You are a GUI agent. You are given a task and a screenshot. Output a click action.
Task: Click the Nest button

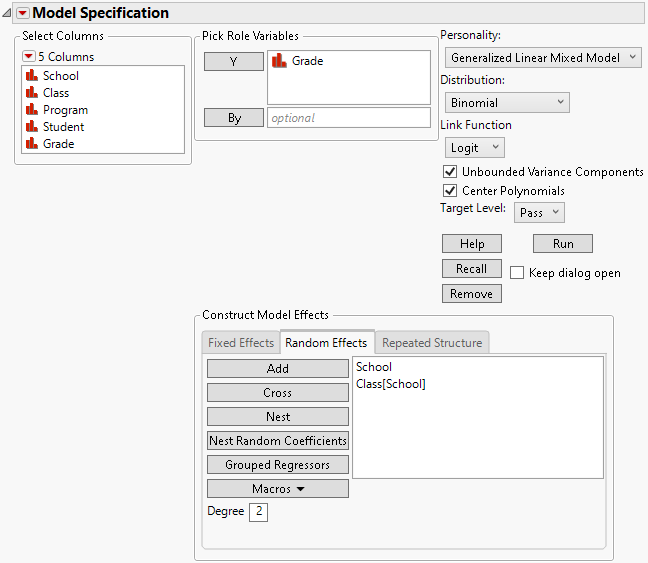pyautogui.click(x=278, y=417)
